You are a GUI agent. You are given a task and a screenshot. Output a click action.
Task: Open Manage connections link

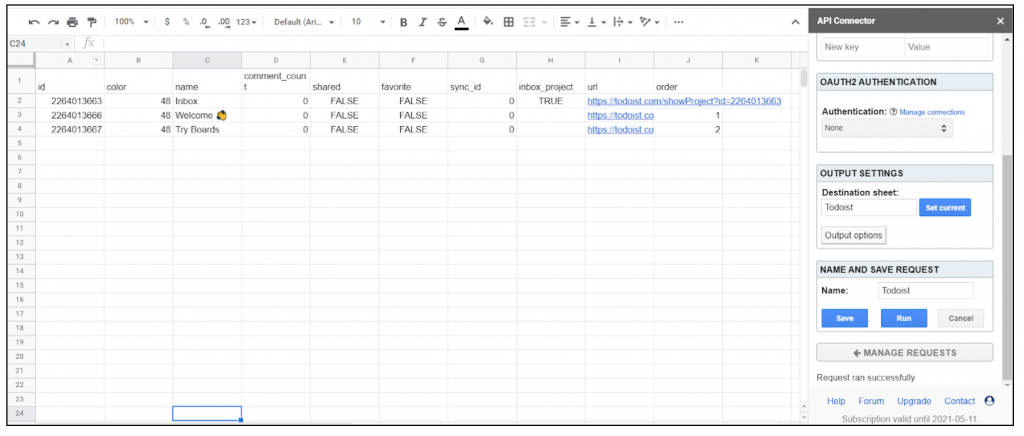[932, 112]
